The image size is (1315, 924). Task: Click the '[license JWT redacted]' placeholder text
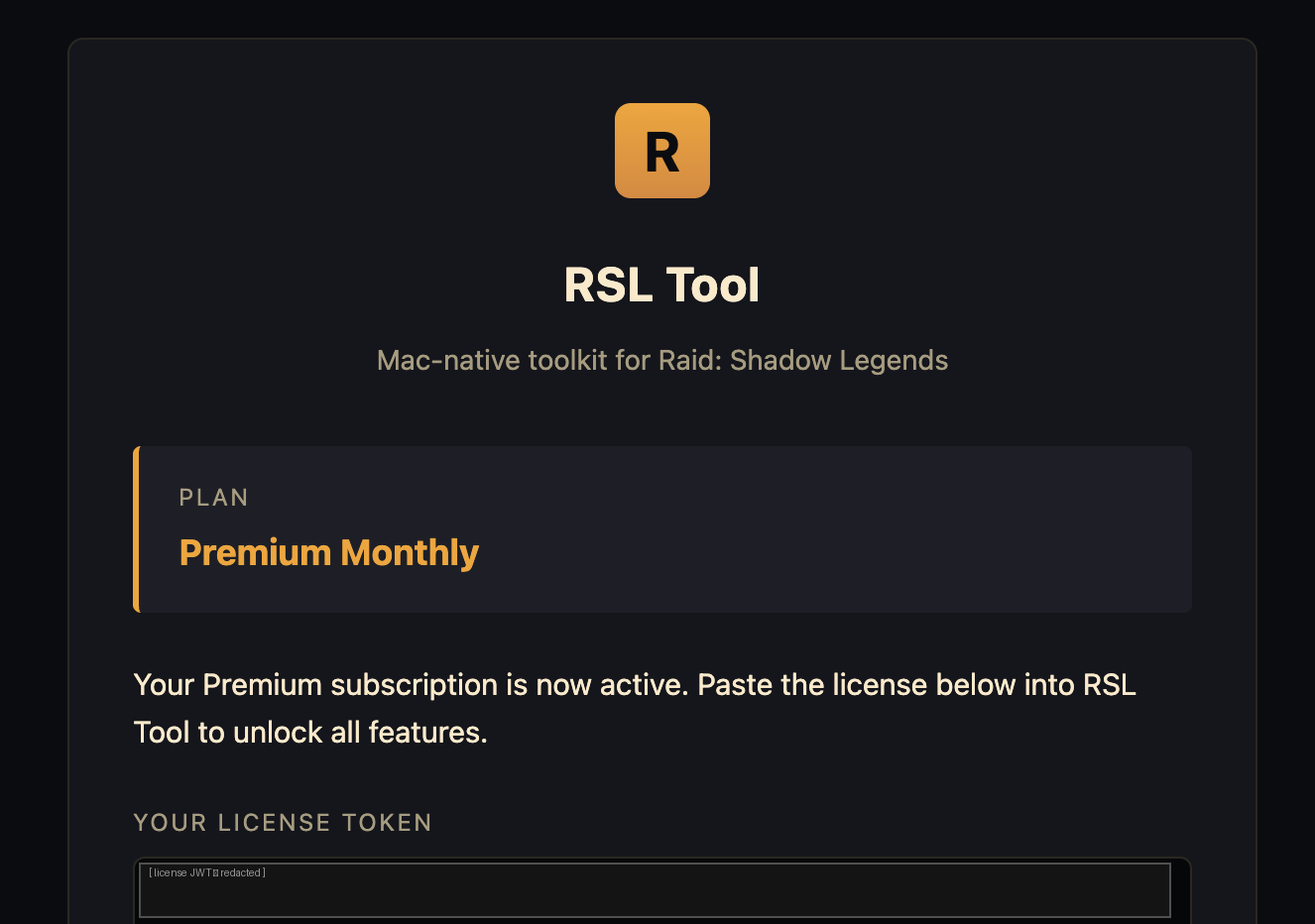click(x=207, y=873)
